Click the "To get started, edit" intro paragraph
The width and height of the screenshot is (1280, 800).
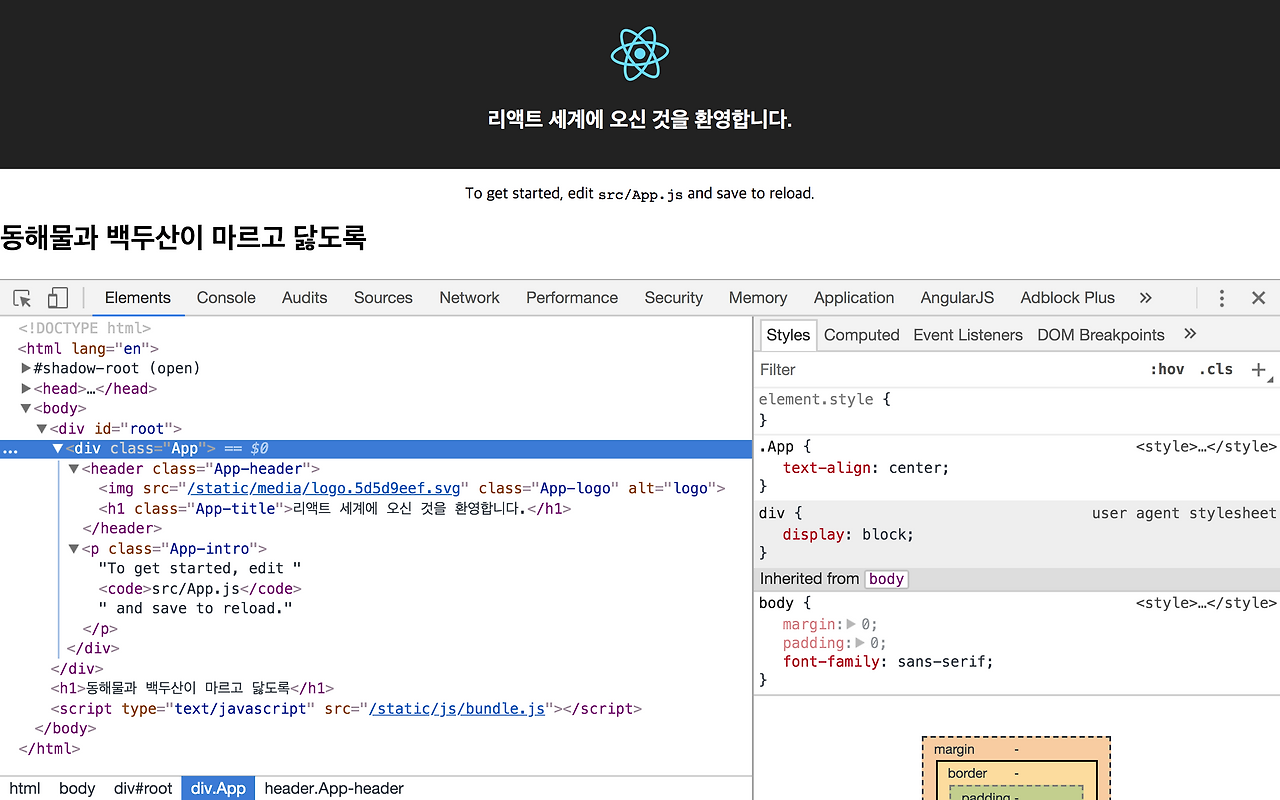click(x=640, y=193)
